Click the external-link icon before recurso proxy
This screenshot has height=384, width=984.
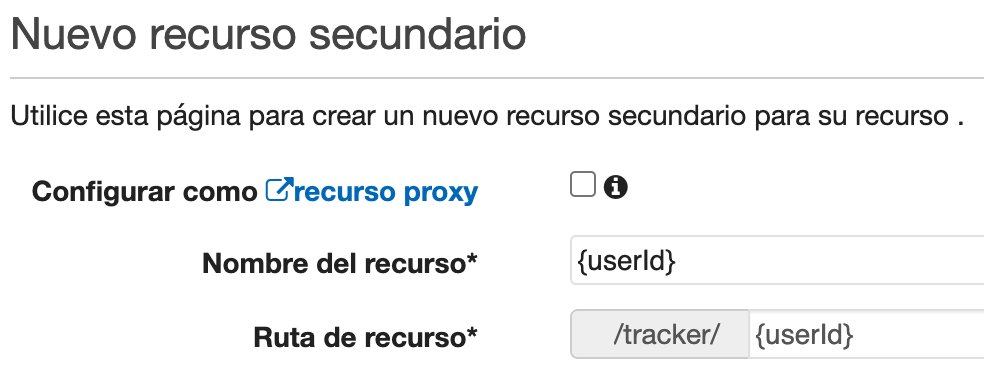click(277, 189)
